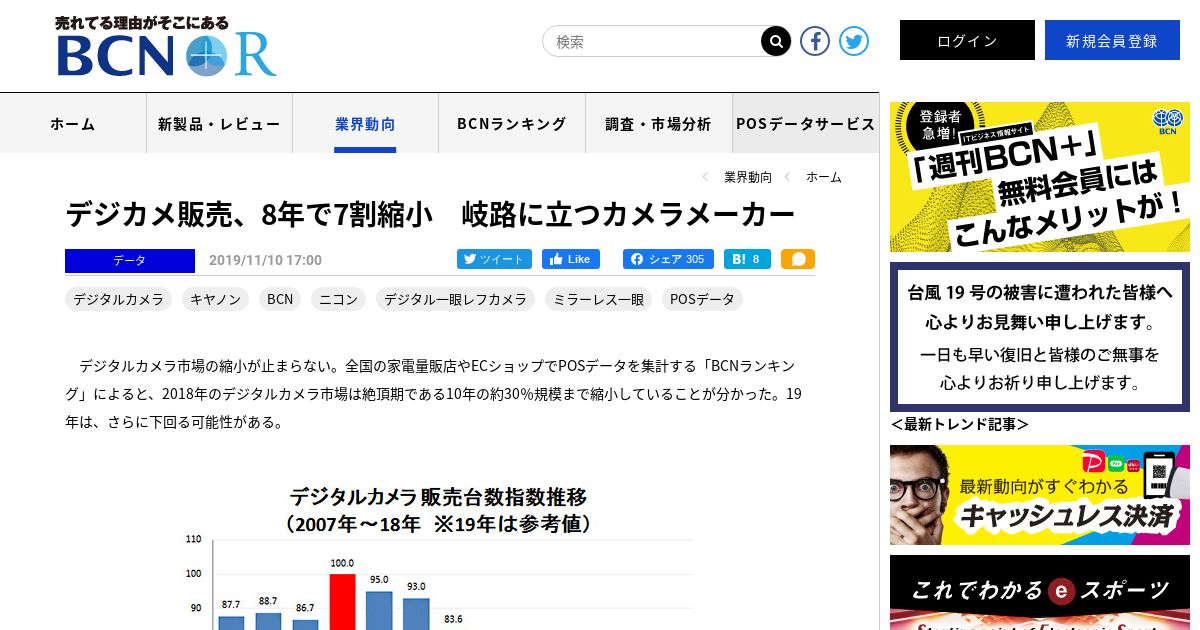Select the キヤノン tag
Viewport: 1200px width, 630px height.
pyautogui.click(x=215, y=299)
